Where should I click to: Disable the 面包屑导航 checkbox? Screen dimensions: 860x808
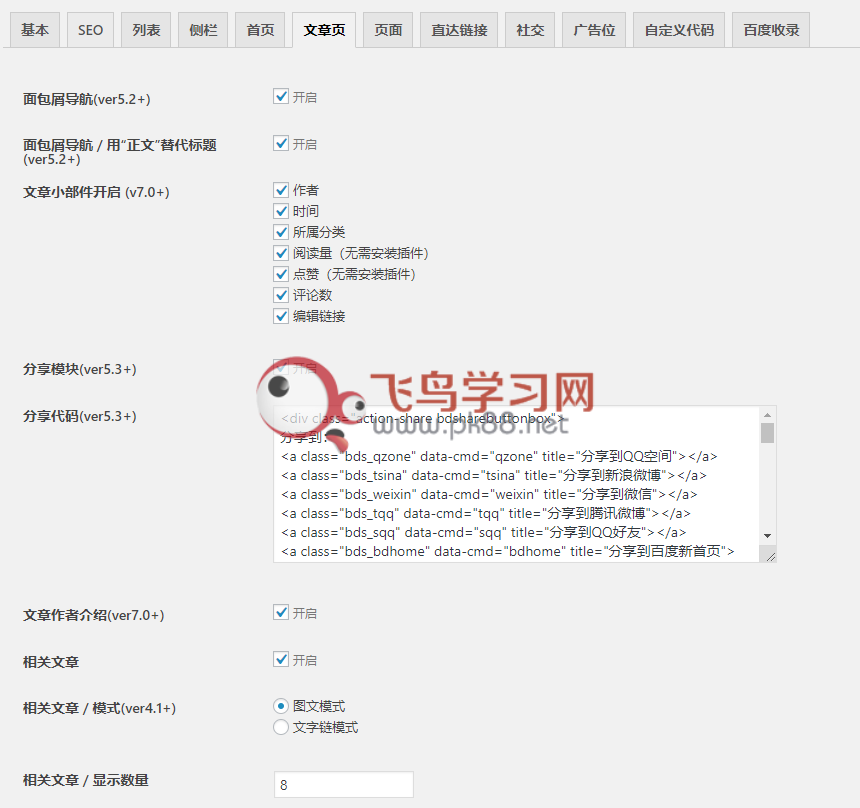(x=281, y=97)
